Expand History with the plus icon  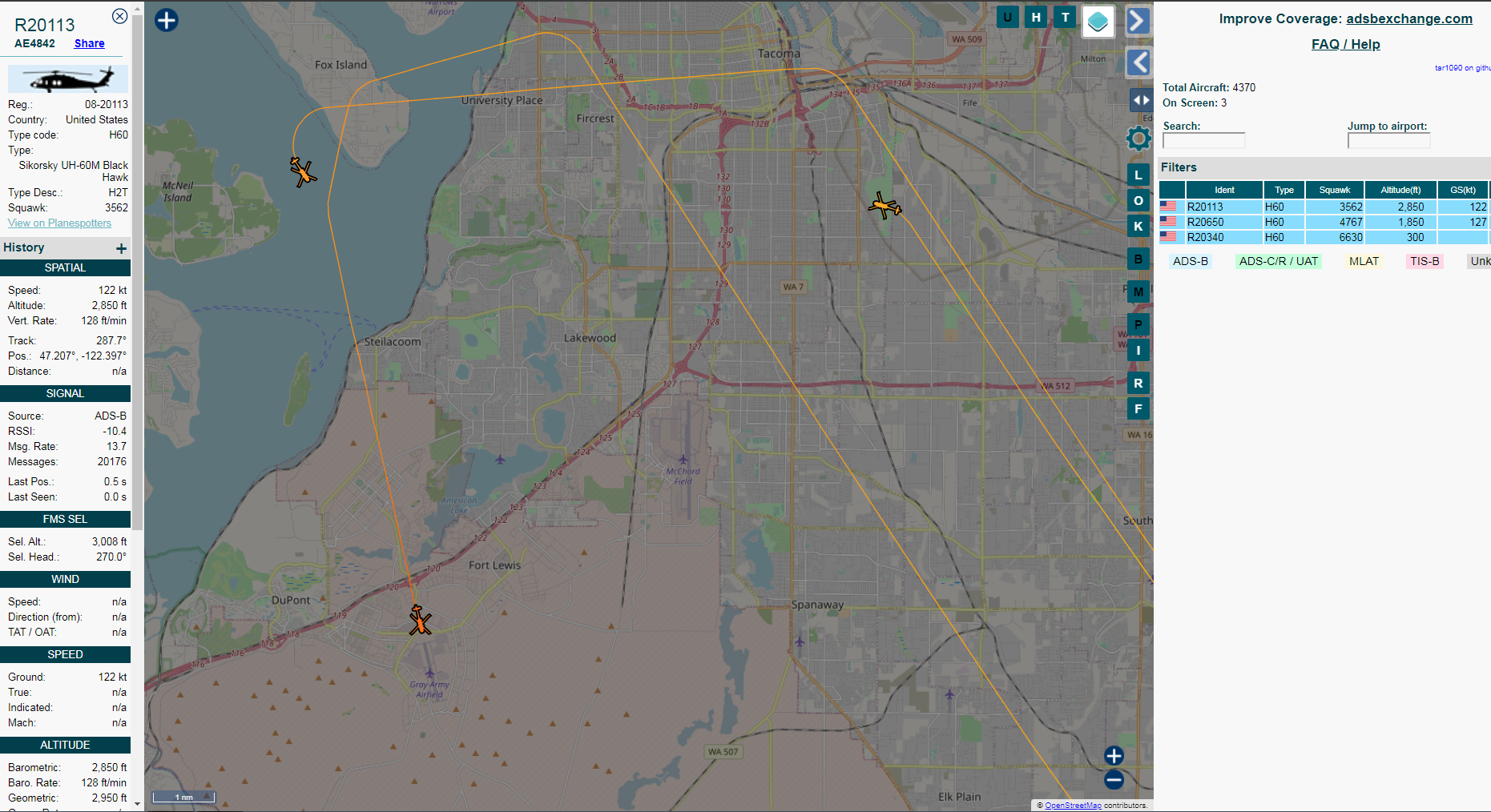121,248
